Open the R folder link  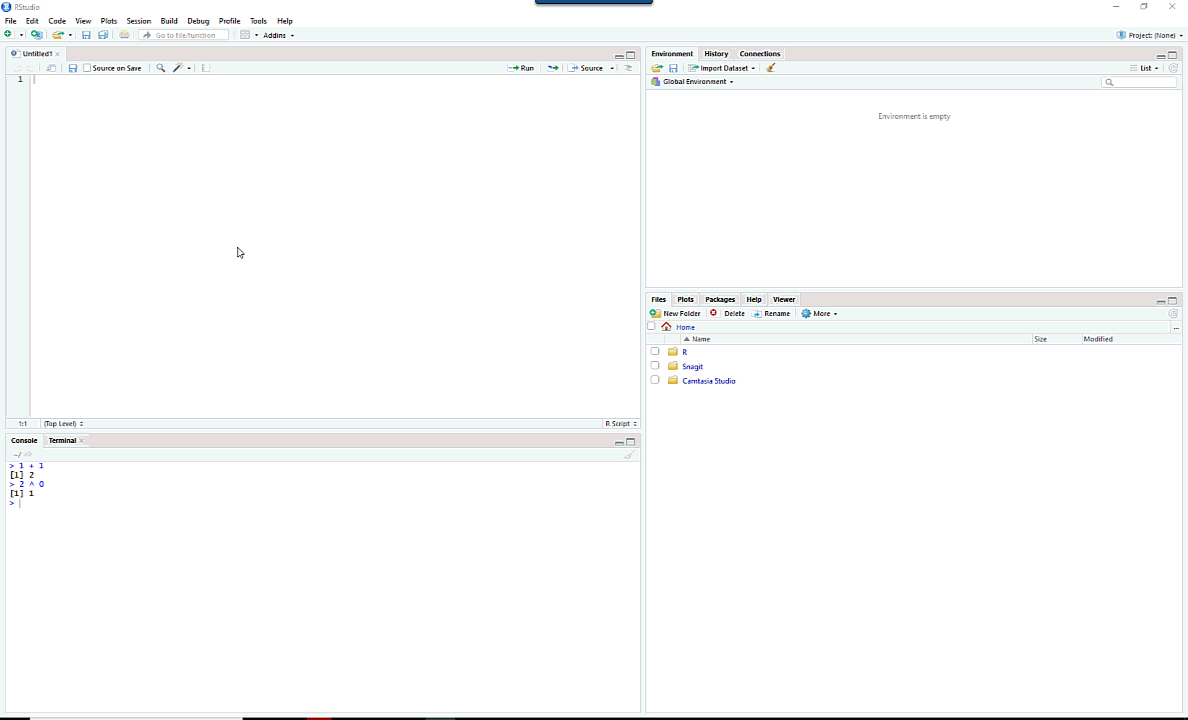(684, 352)
